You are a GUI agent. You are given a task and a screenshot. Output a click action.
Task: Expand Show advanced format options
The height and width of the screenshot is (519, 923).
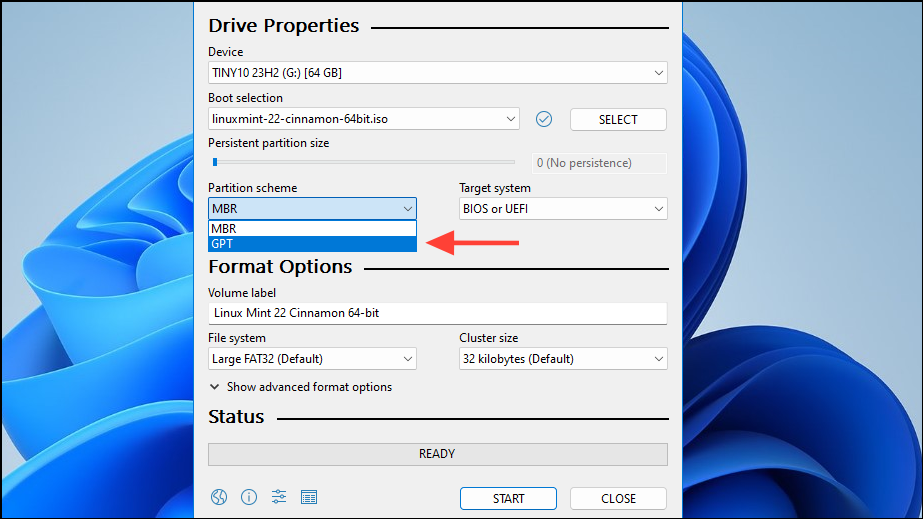click(301, 387)
